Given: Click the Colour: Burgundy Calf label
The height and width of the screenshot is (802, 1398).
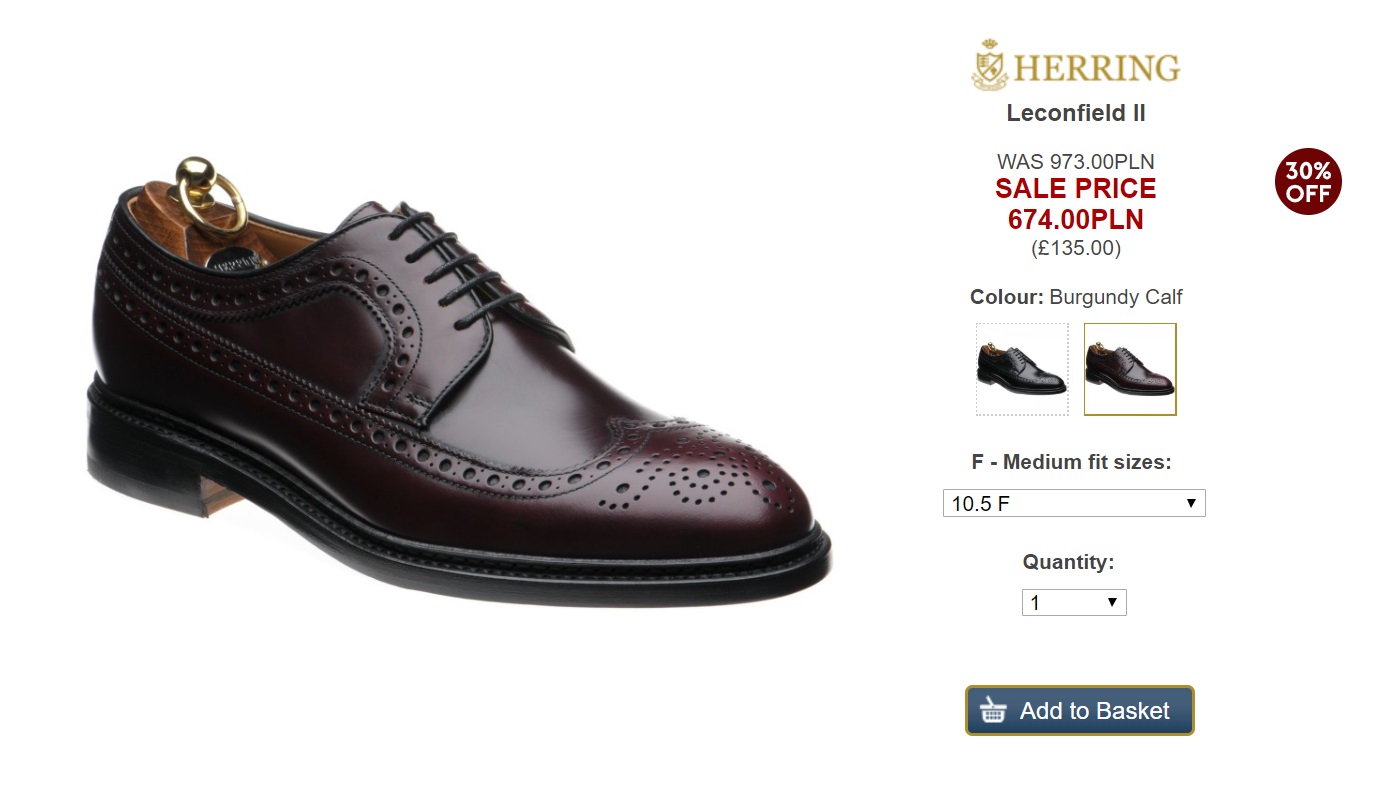Looking at the screenshot, I should 1076,297.
